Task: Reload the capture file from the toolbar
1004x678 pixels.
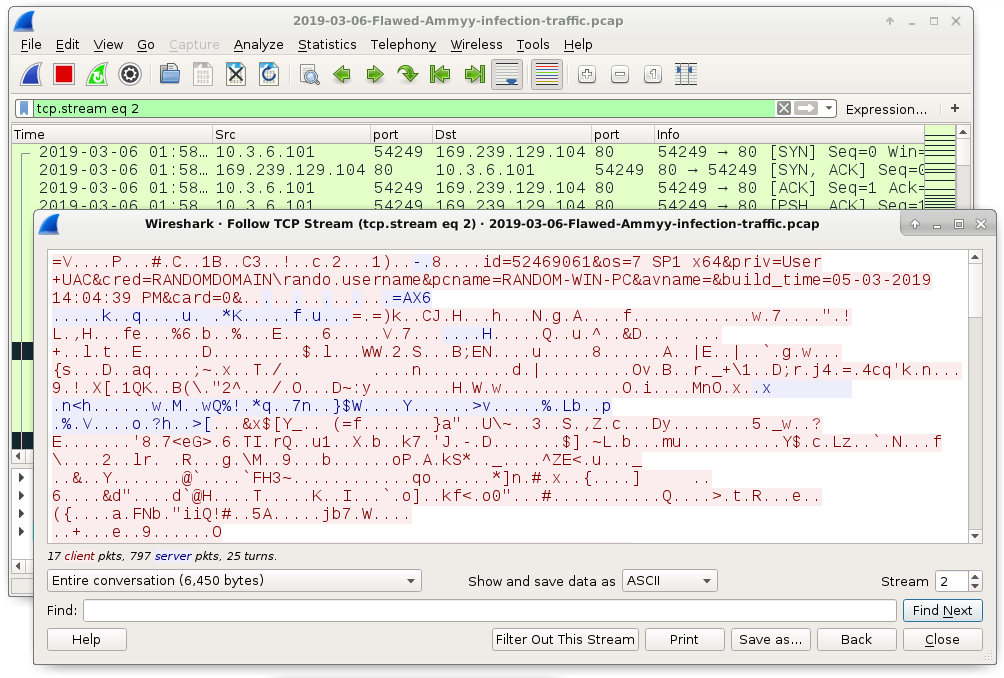Action: [x=269, y=74]
